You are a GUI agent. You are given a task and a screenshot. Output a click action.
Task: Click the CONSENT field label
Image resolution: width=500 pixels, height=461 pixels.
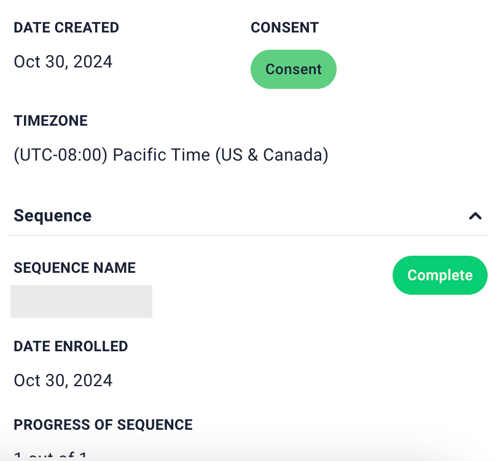[285, 28]
